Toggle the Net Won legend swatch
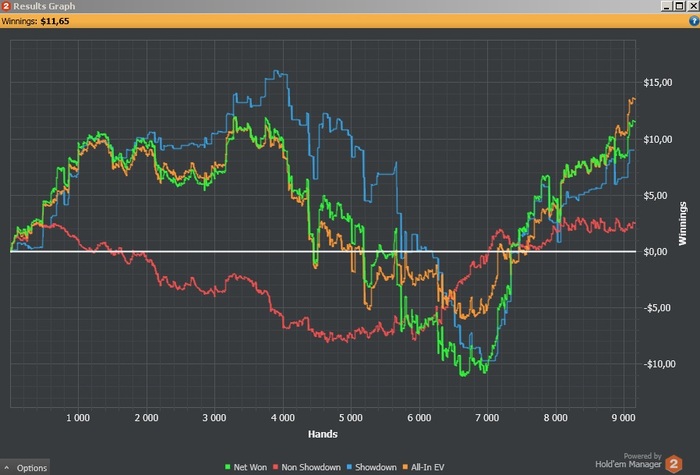 coord(228,467)
